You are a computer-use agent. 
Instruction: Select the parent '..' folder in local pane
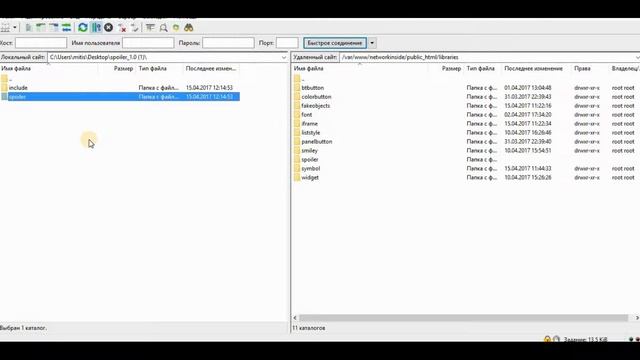click(x=120, y=79)
